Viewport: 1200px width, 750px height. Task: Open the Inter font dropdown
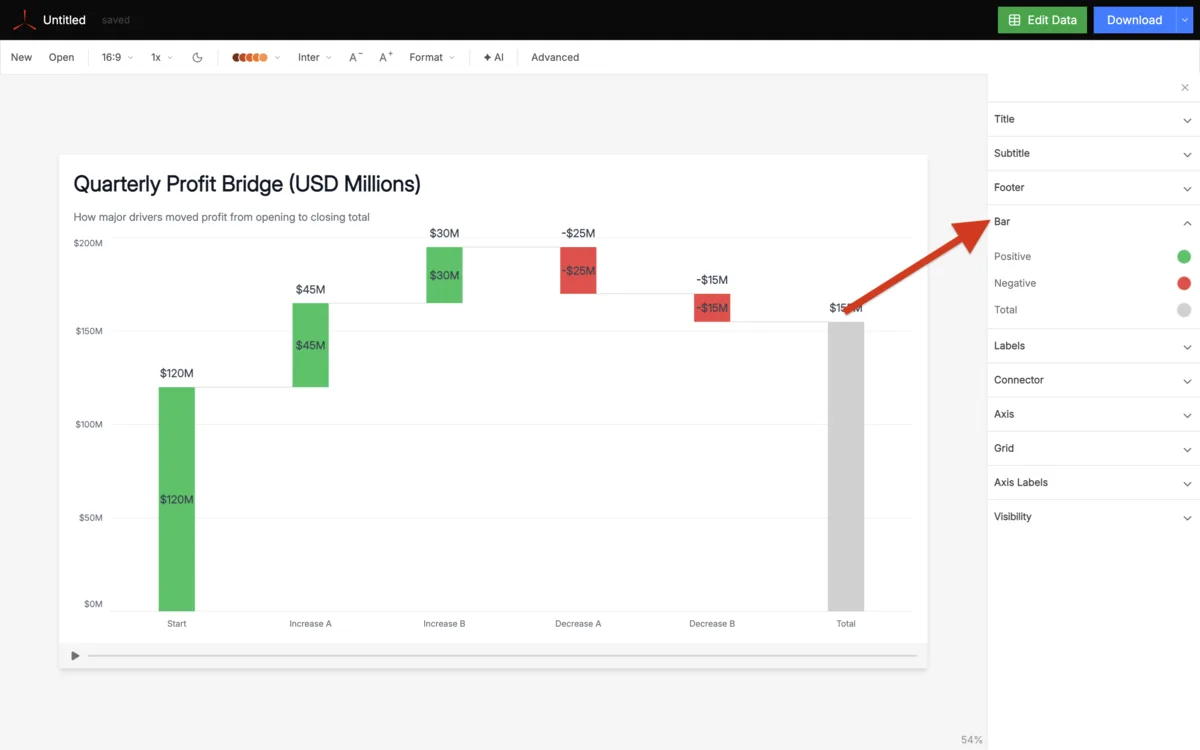pyautogui.click(x=315, y=57)
